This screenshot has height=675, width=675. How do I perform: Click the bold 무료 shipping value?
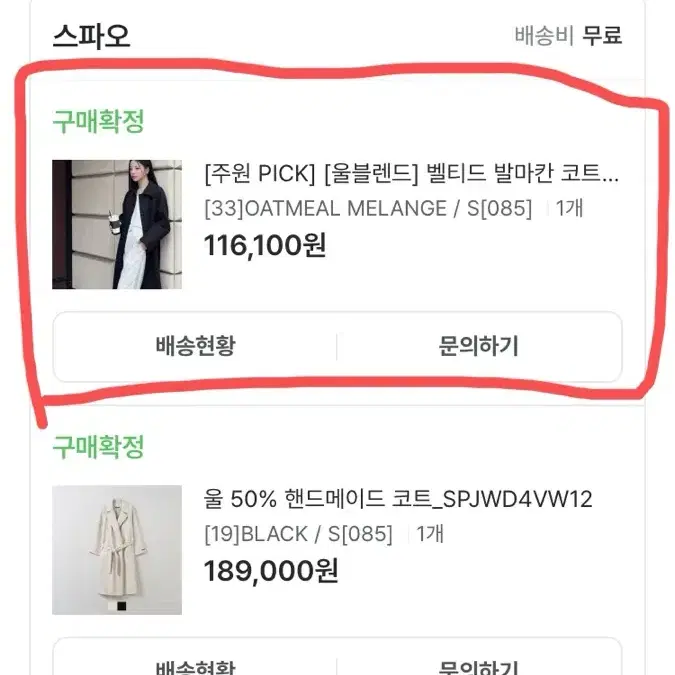point(602,35)
